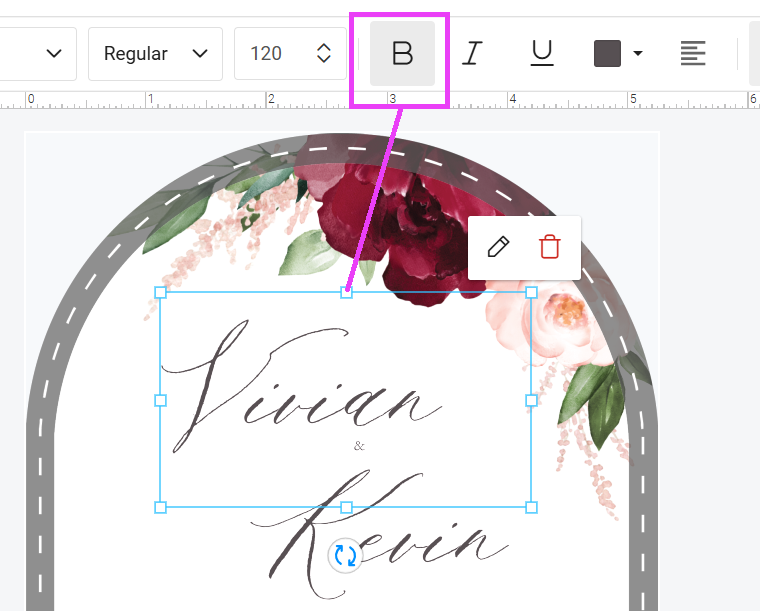Viewport: 760px width, 611px height.
Task: Click the pencil edit icon
Action: point(498,247)
